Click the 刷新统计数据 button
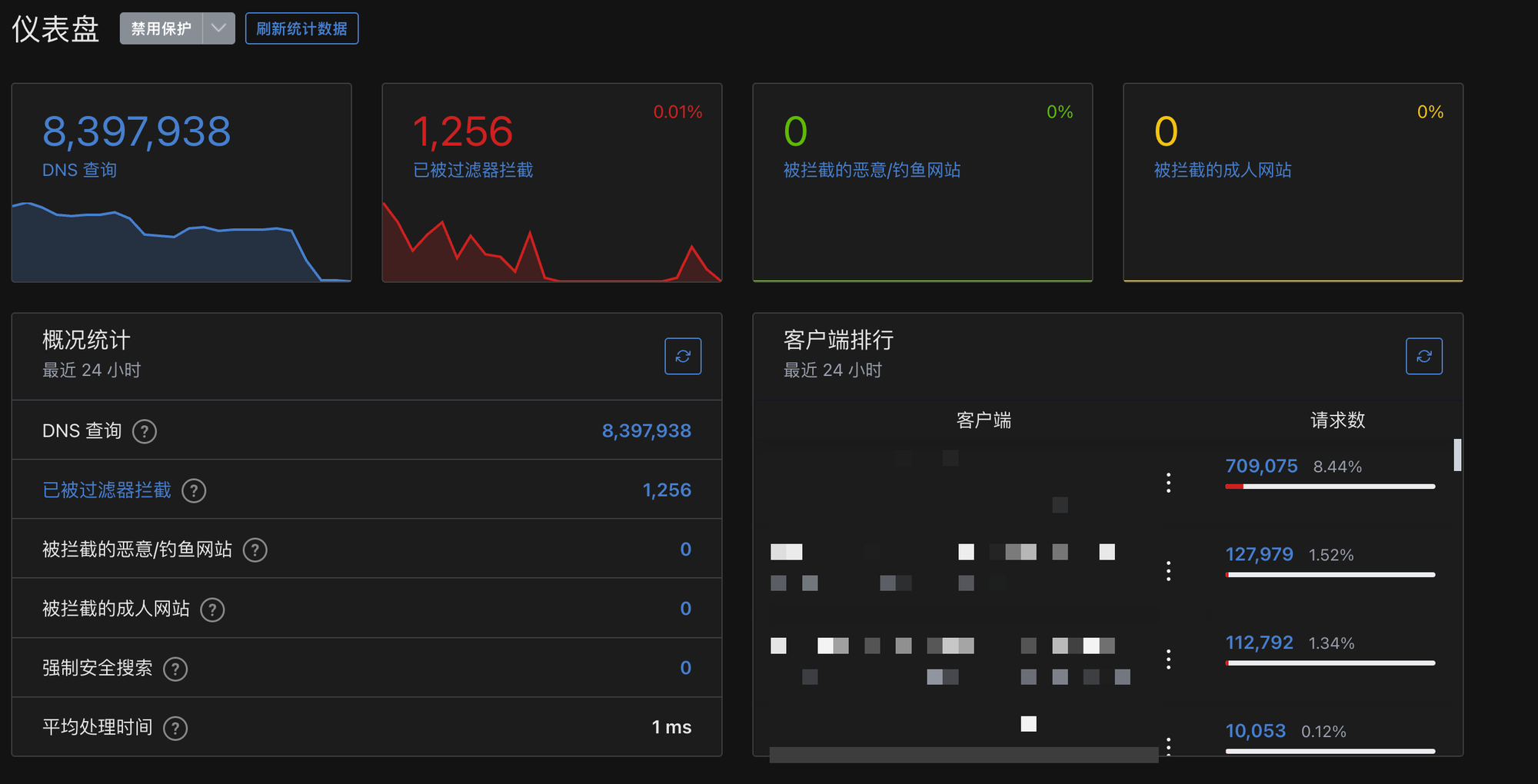 coord(301,28)
